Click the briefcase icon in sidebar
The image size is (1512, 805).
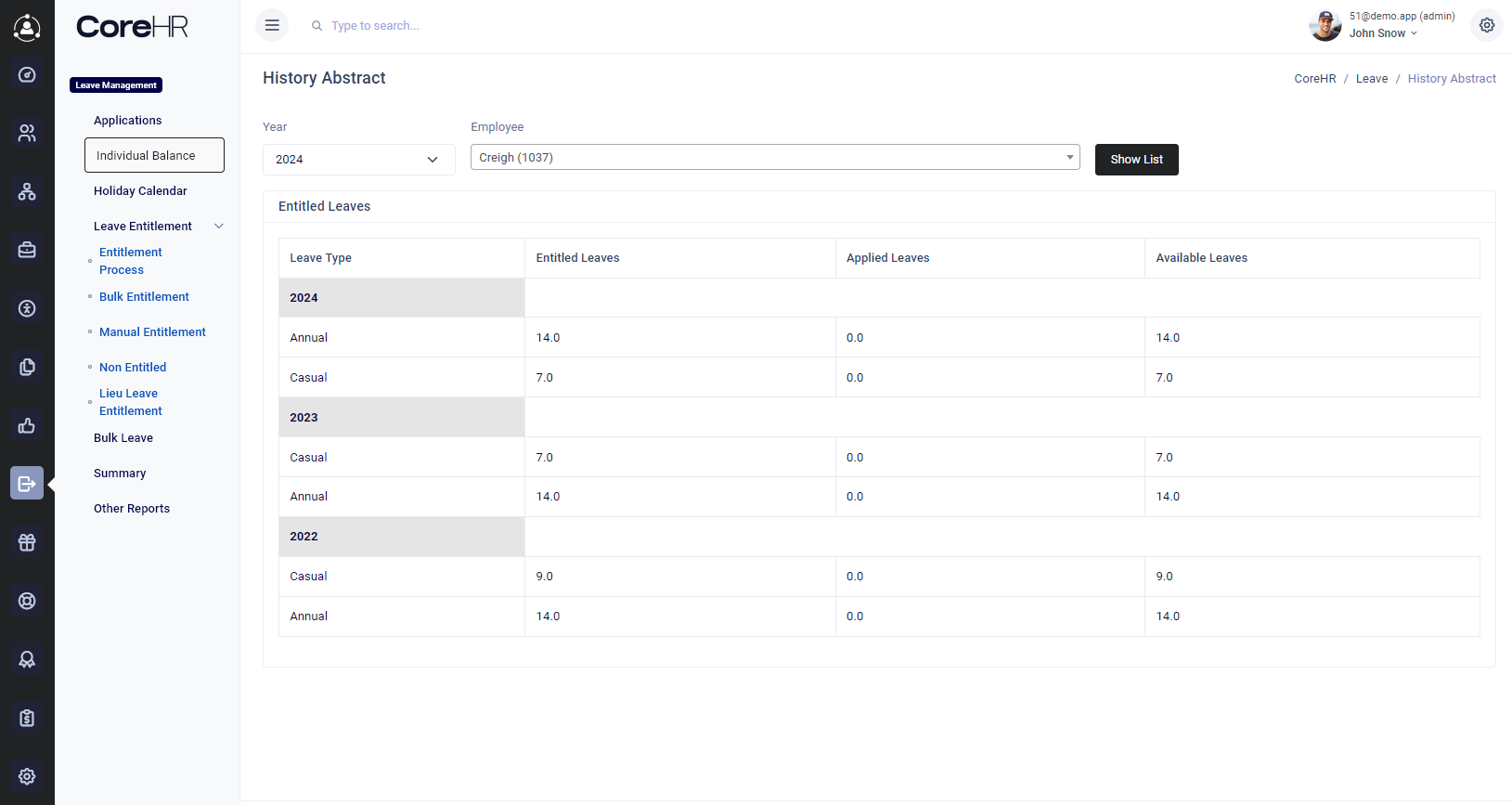27,251
